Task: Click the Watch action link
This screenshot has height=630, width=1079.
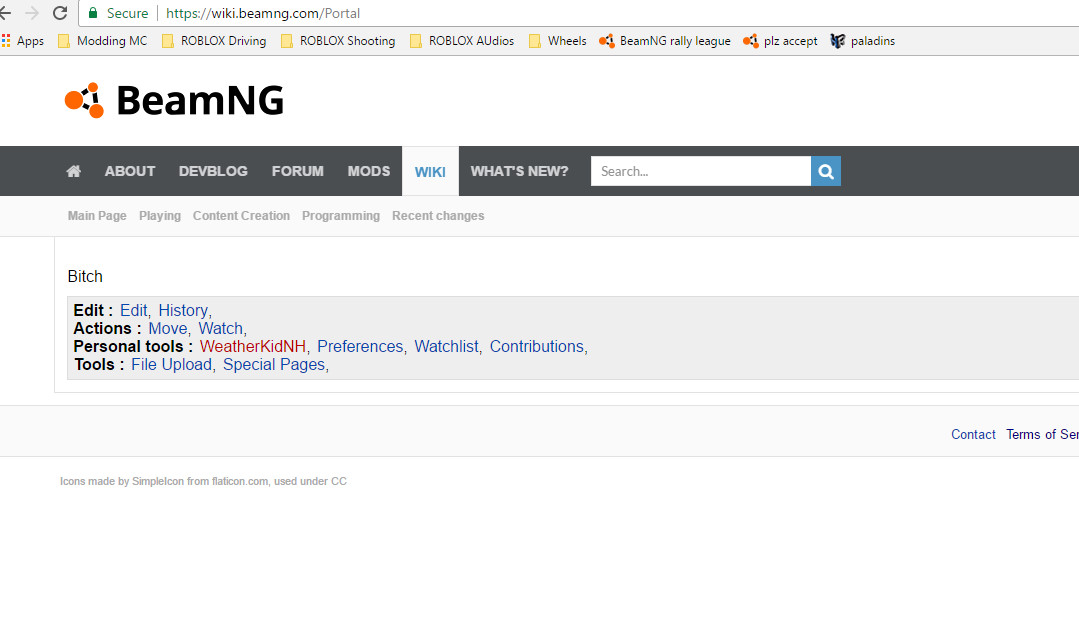Action: coord(220,329)
